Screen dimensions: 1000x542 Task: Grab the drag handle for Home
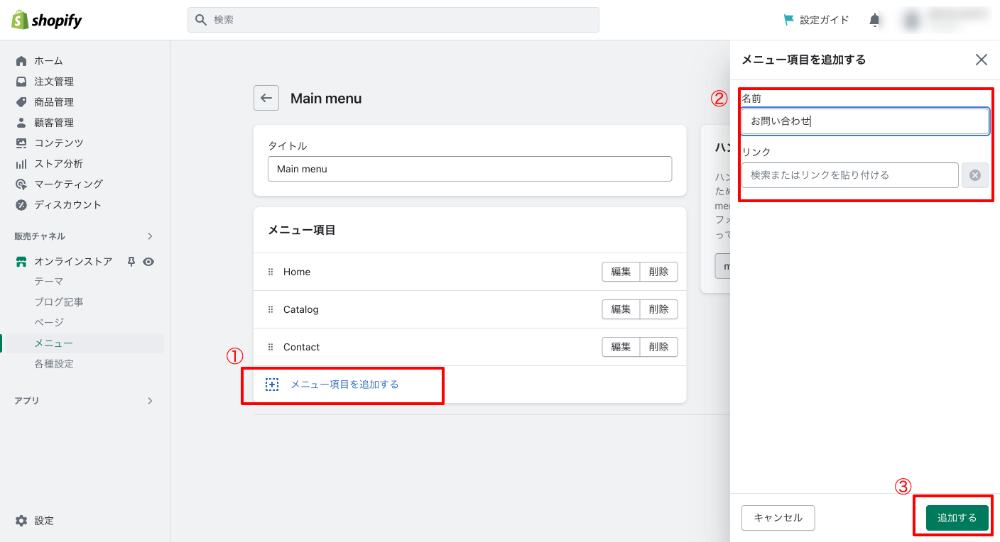click(270, 272)
